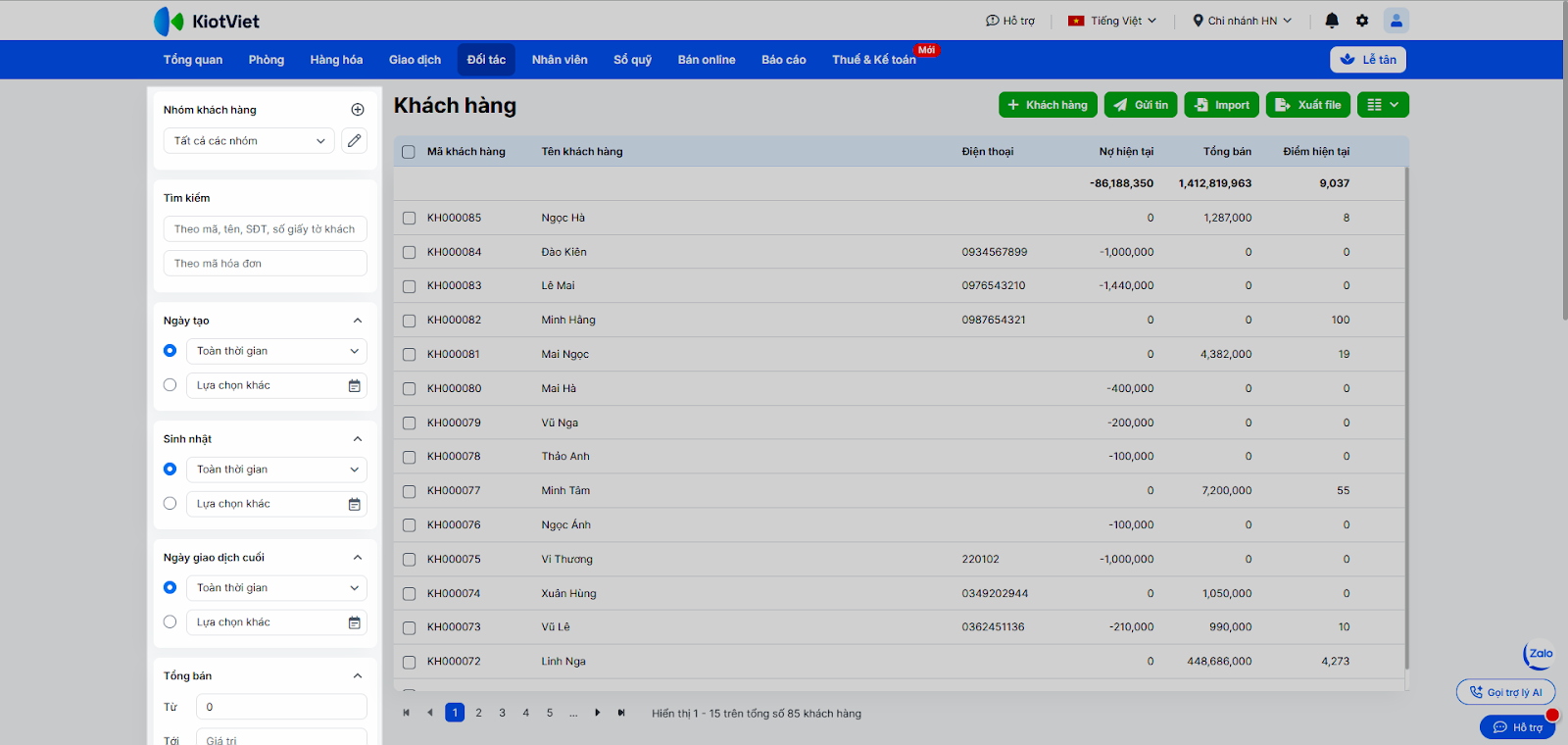The image size is (1568, 745).
Task: Collapse Ngày giao dịch cuối section
Action: coord(358,558)
